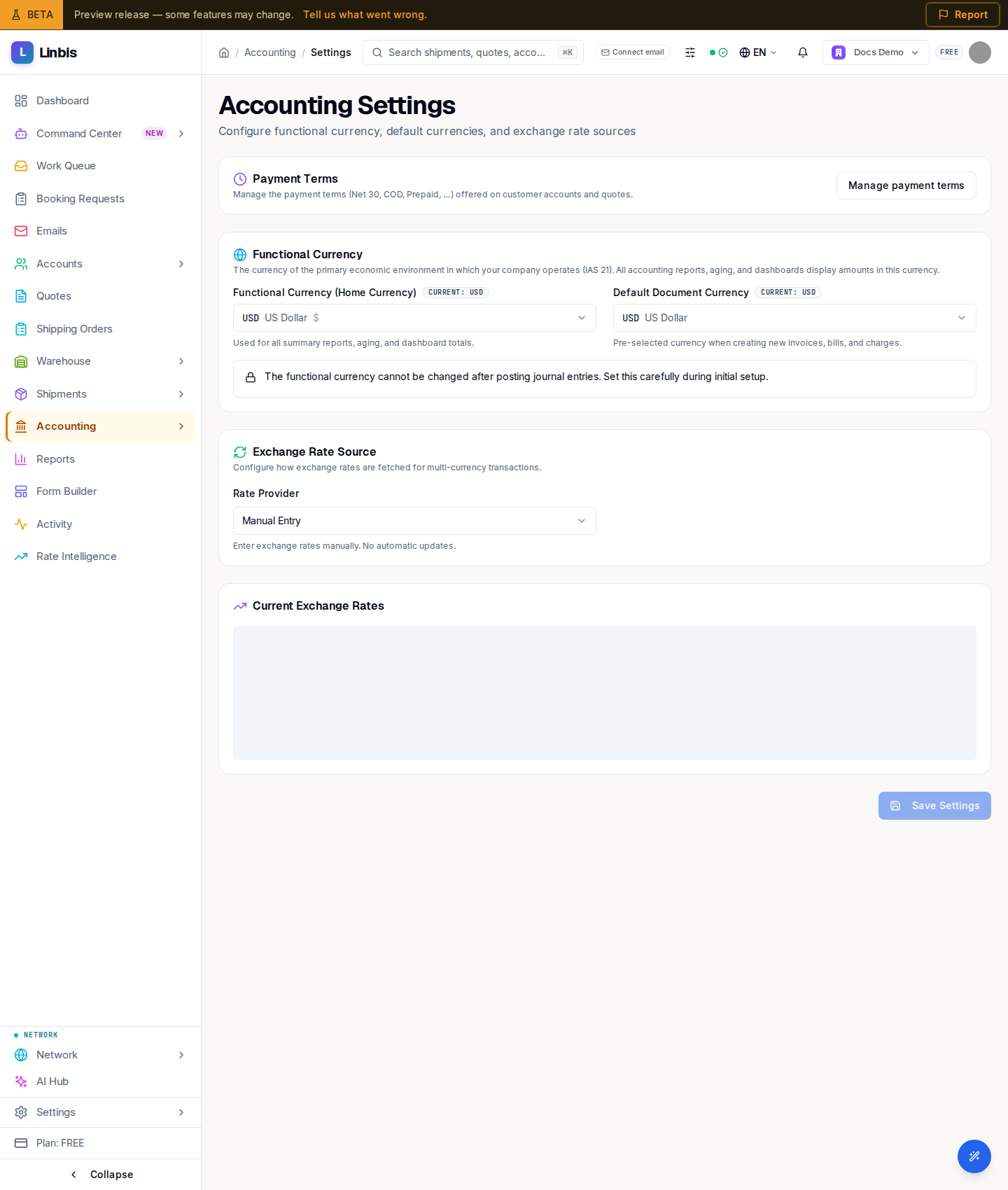Image resolution: width=1008 pixels, height=1190 pixels.
Task: Click the Accounting breadcrumb link
Action: click(269, 52)
